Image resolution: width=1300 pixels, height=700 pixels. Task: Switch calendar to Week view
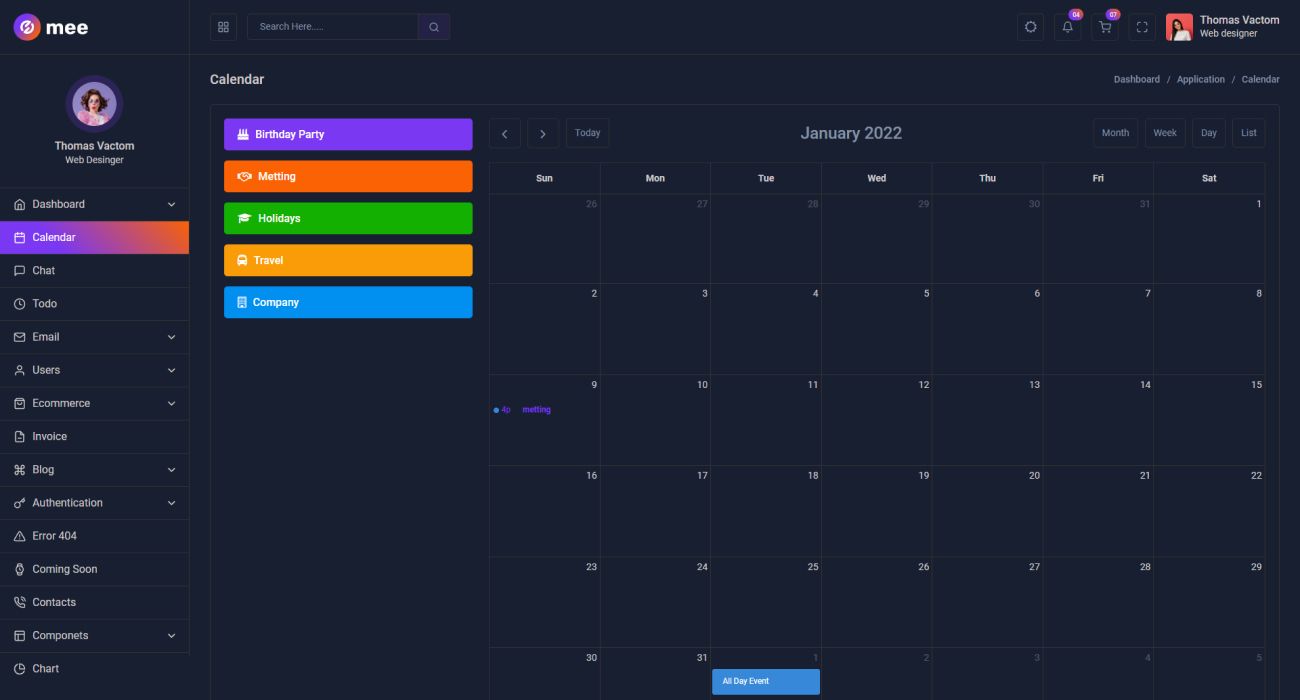(1165, 133)
